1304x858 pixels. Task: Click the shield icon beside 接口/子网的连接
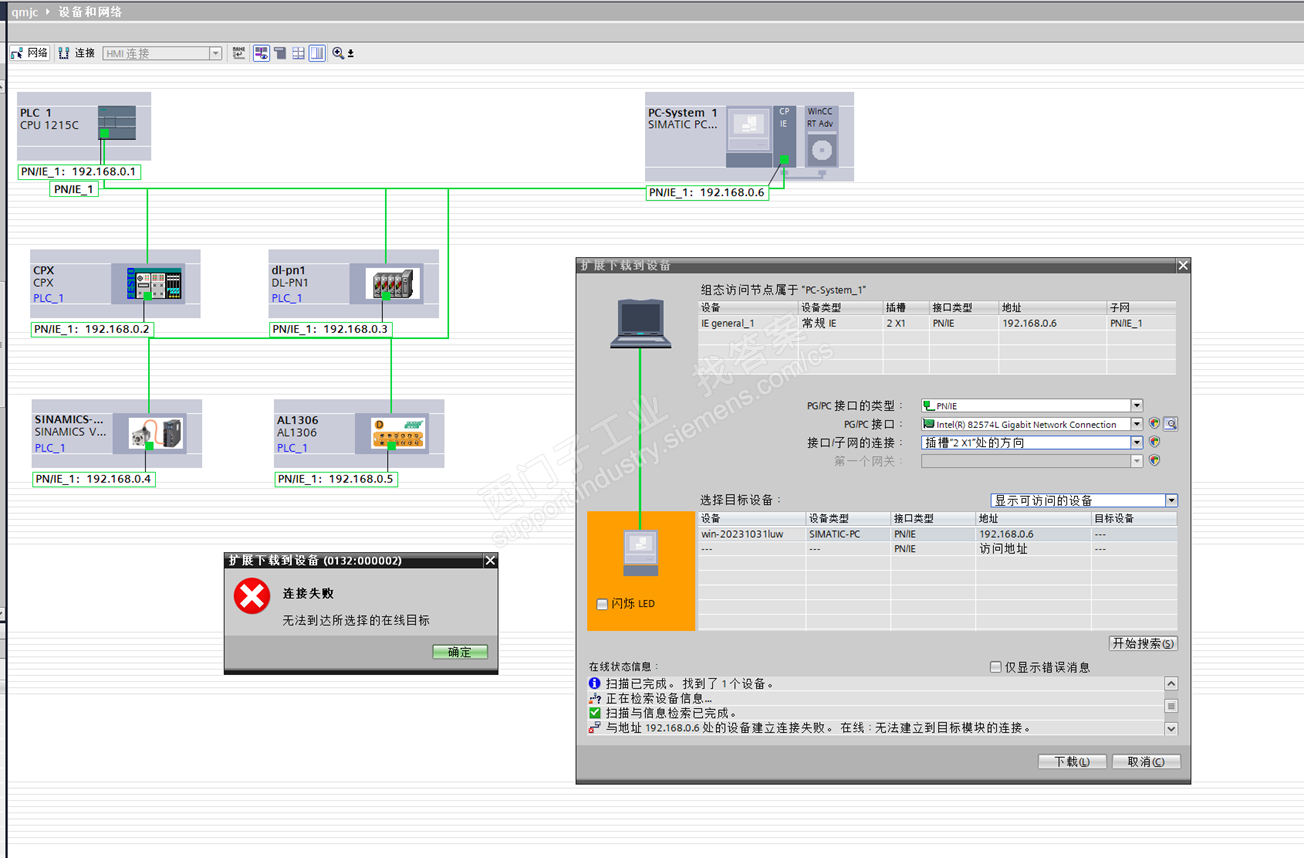pos(1154,442)
